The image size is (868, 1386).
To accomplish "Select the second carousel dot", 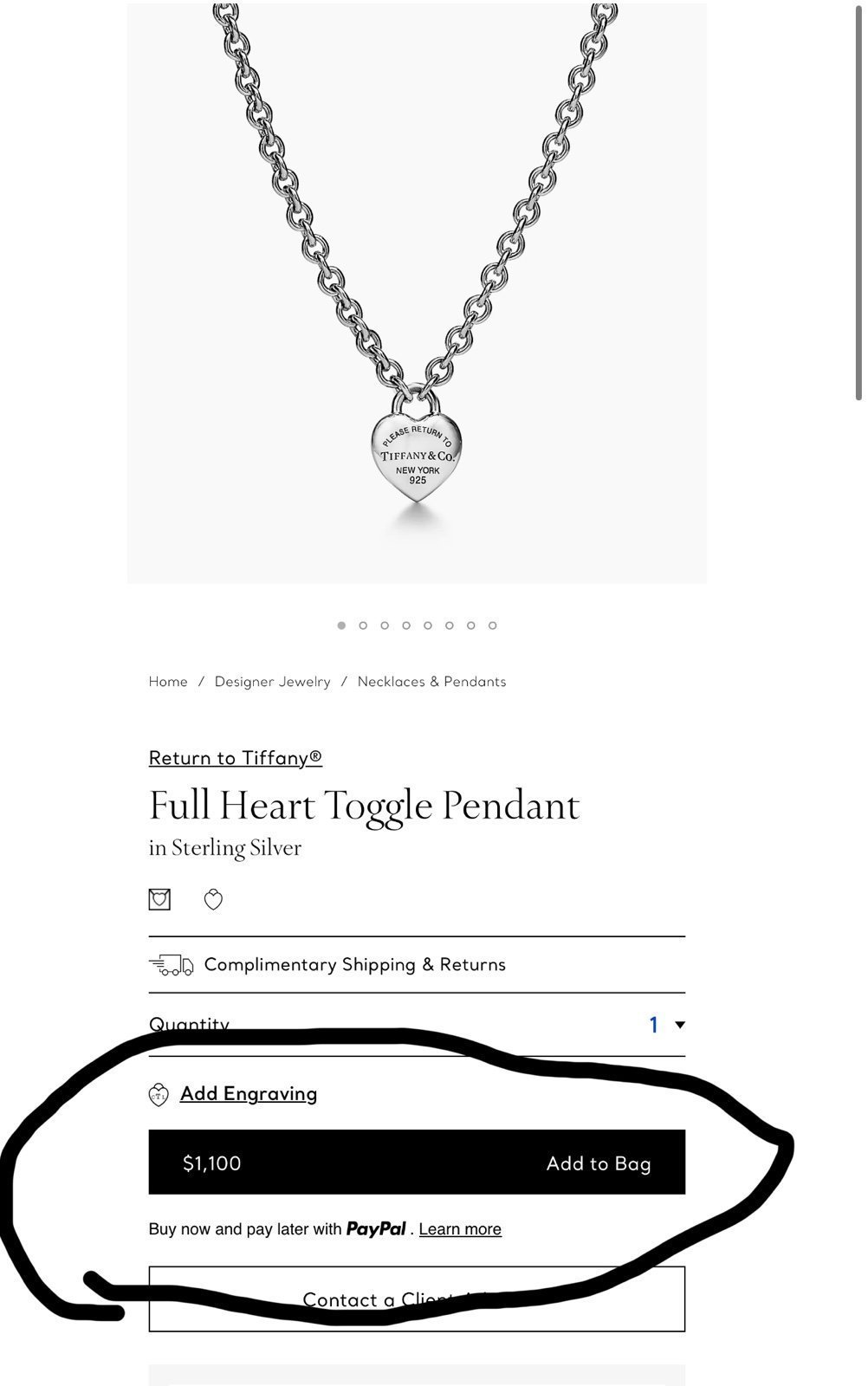I will [x=363, y=625].
